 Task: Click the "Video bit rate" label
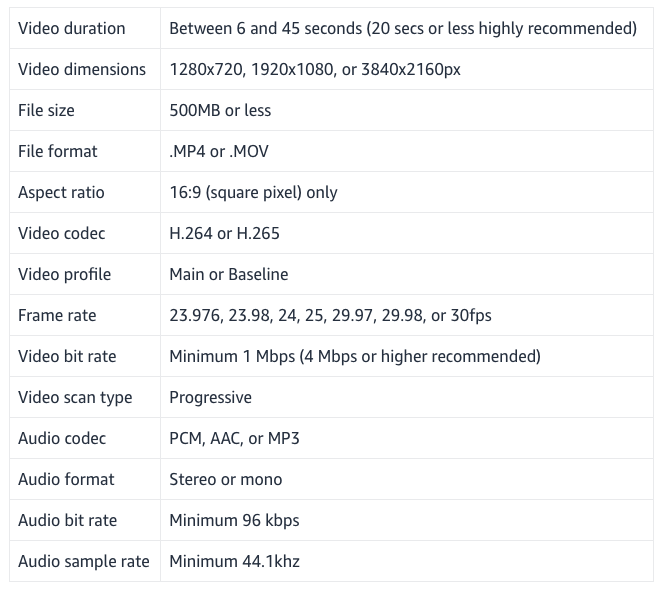(67, 356)
